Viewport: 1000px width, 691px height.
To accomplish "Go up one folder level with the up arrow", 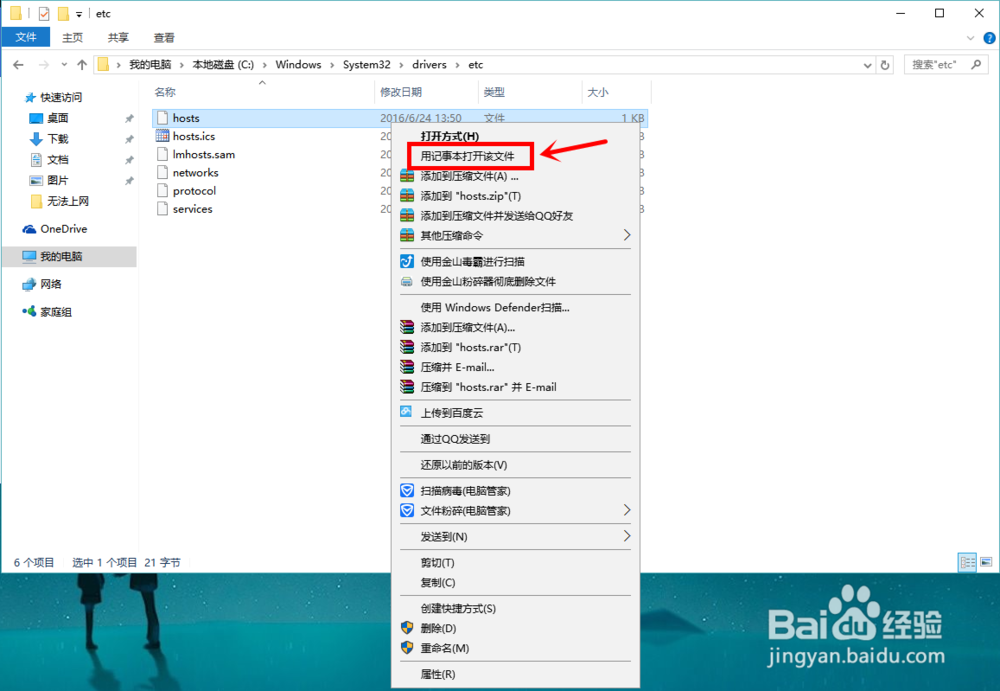I will point(80,64).
